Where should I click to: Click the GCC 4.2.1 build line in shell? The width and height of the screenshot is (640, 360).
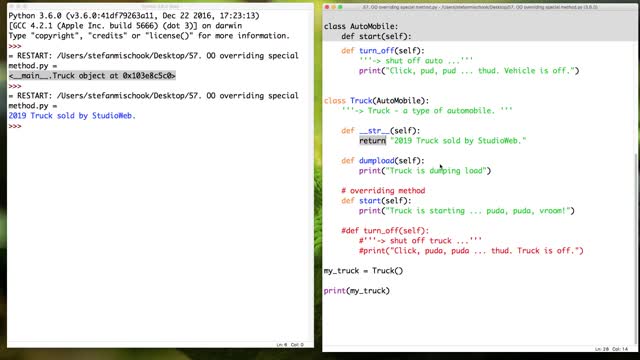coord(125,26)
